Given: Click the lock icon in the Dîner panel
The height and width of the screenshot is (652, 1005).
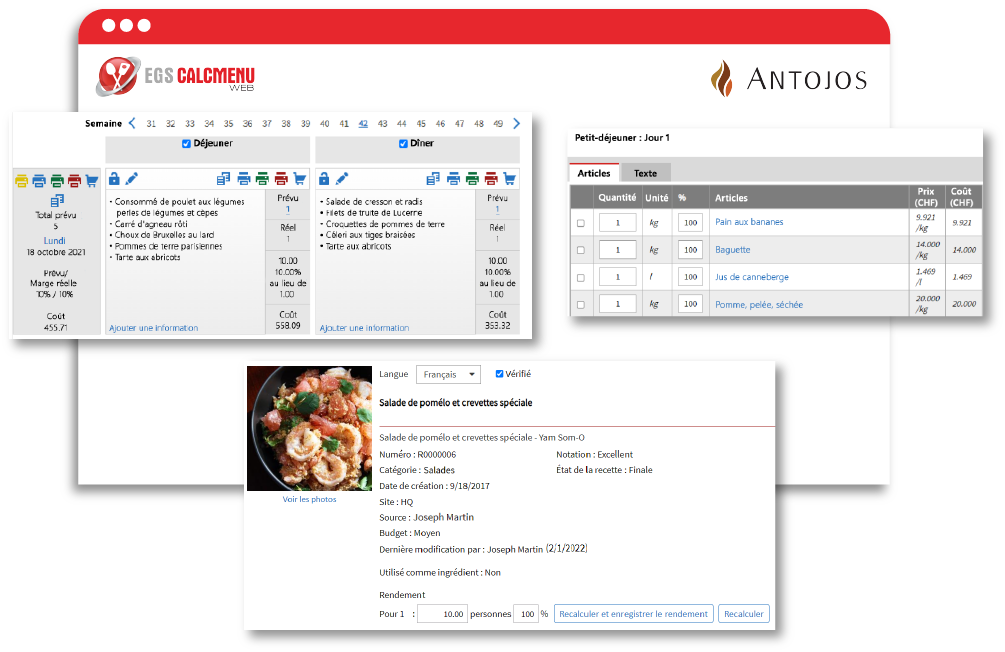Looking at the screenshot, I should (x=324, y=178).
